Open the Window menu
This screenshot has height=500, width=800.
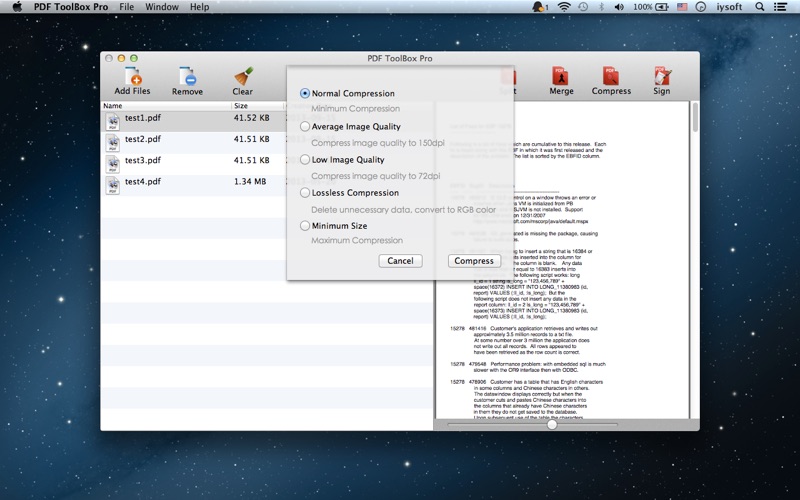162,7
